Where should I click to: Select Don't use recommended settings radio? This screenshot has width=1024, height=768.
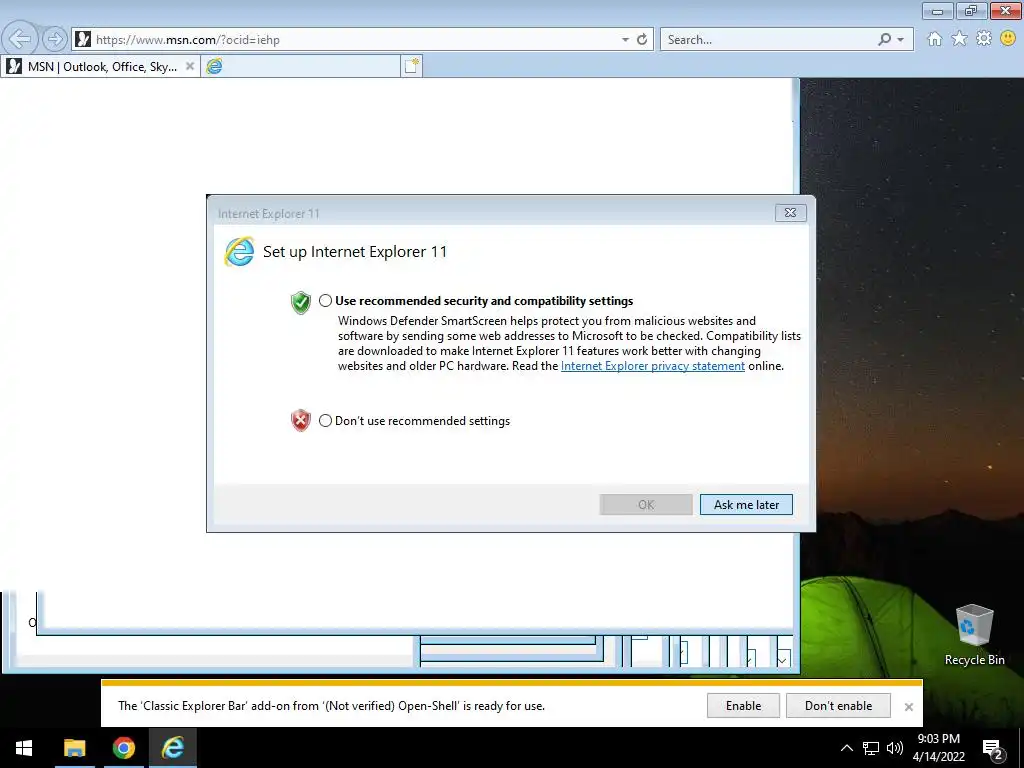(325, 421)
